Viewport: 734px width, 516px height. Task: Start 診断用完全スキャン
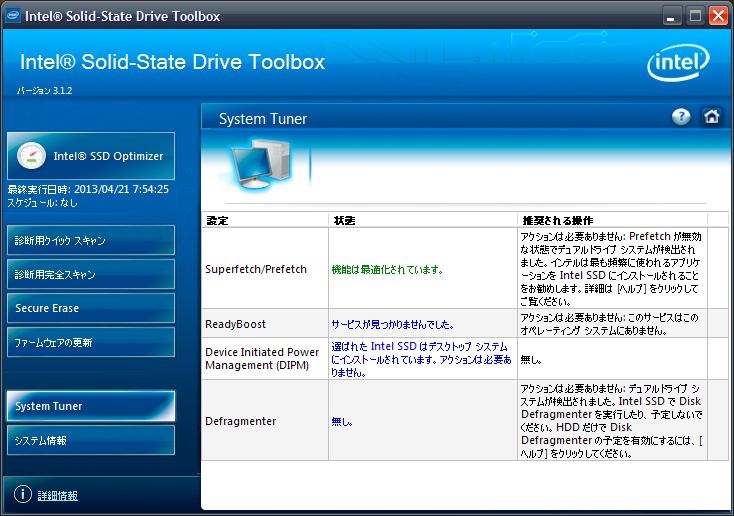(x=91, y=274)
